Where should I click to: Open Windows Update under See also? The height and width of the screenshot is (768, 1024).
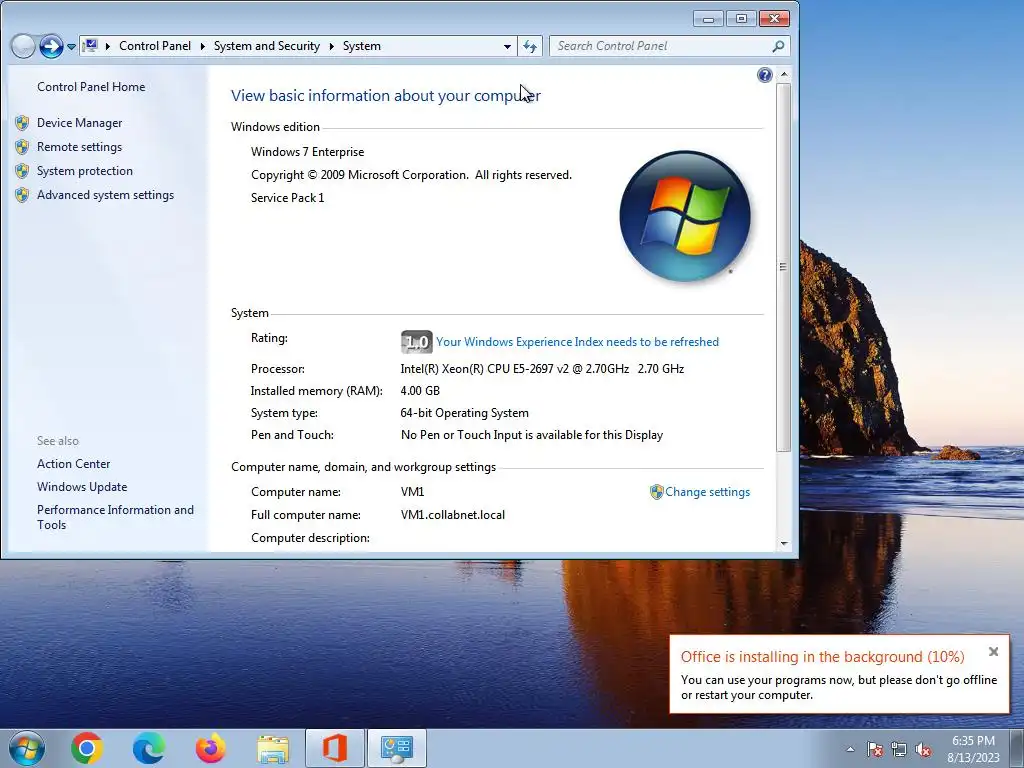pos(82,487)
